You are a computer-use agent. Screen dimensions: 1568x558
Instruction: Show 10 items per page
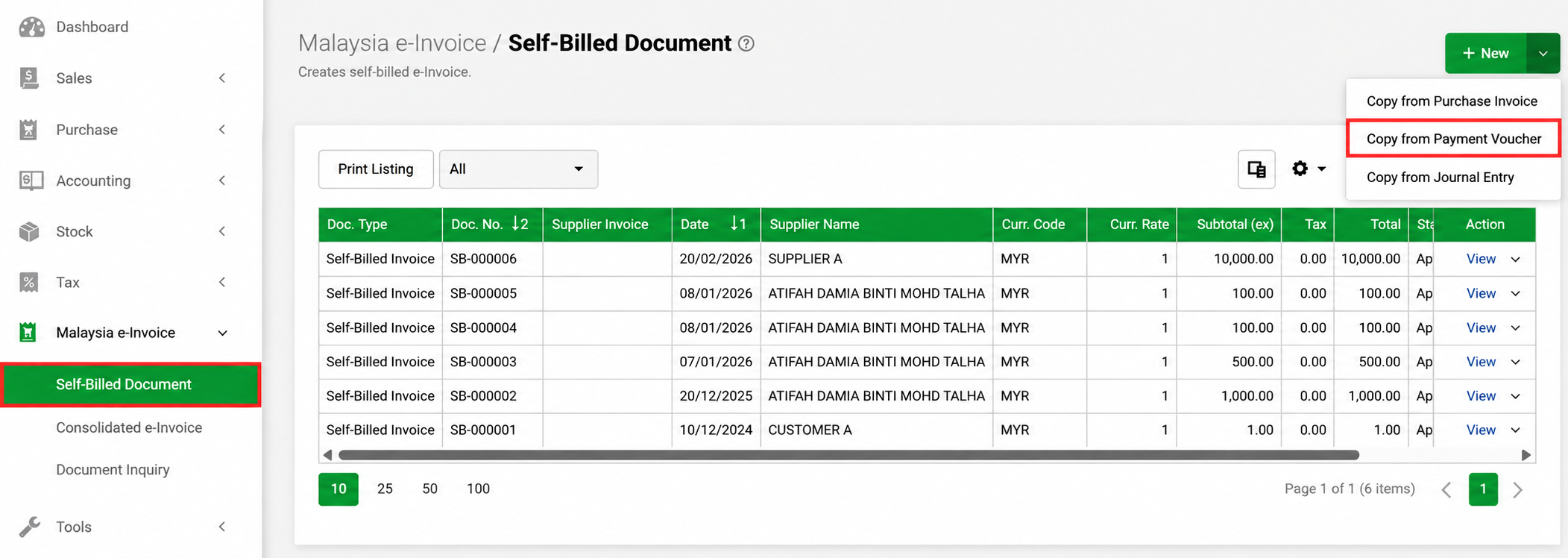[339, 489]
